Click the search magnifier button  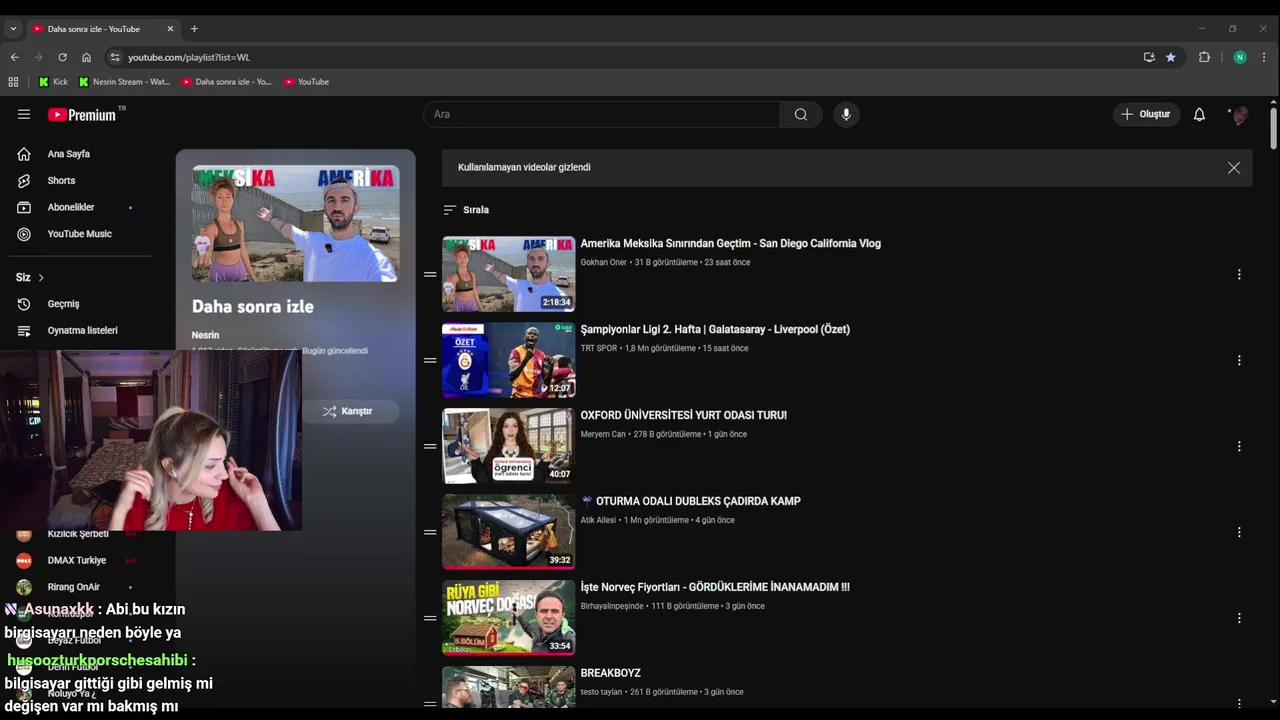click(x=801, y=114)
